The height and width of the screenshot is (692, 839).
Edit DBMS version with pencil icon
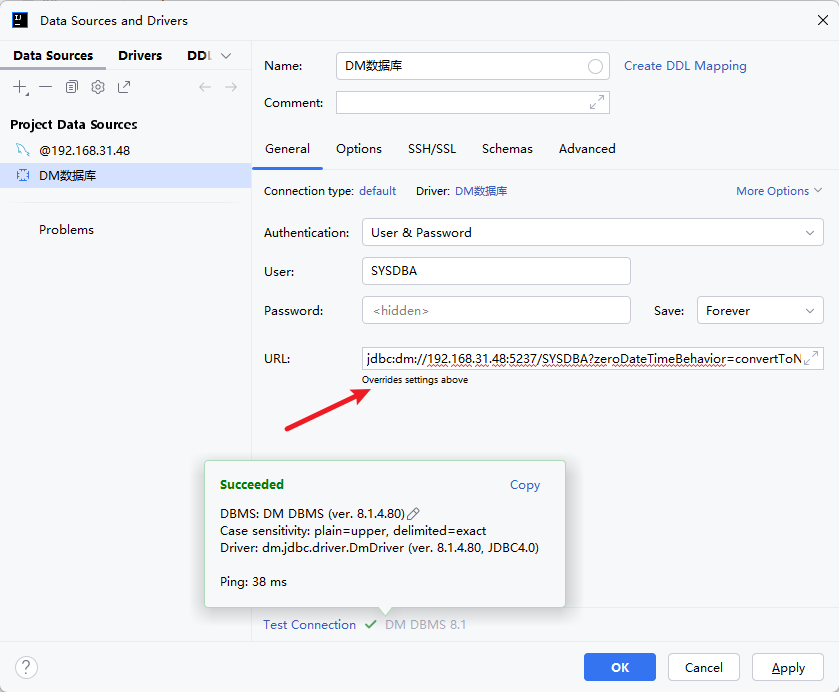413,514
